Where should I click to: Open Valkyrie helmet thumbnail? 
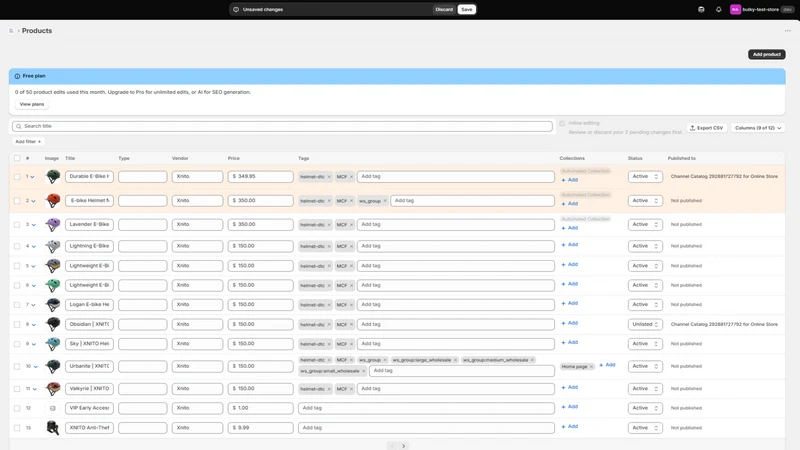[53, 389]
